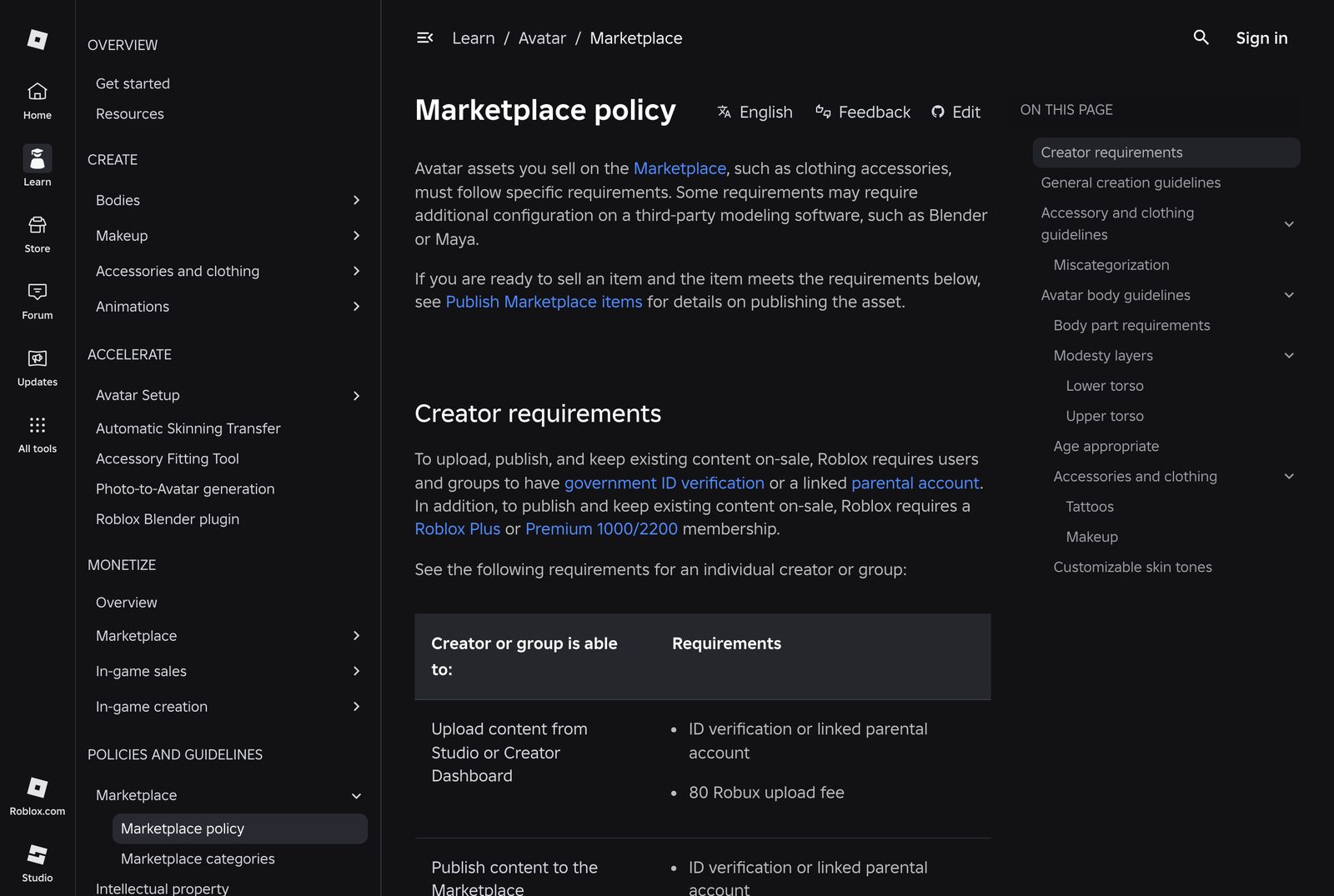Screen dimensions: 1334x896
Task: Click the GitHub Edit icon
Action: (x=938, y=112)
